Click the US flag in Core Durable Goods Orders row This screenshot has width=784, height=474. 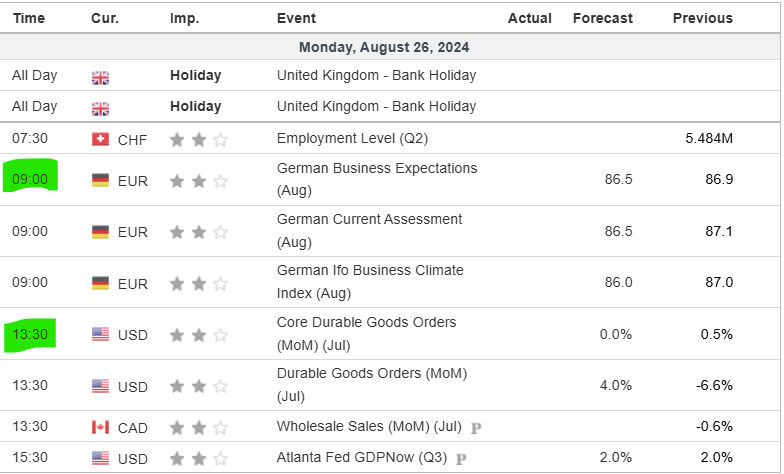click(x=100, y=334)
